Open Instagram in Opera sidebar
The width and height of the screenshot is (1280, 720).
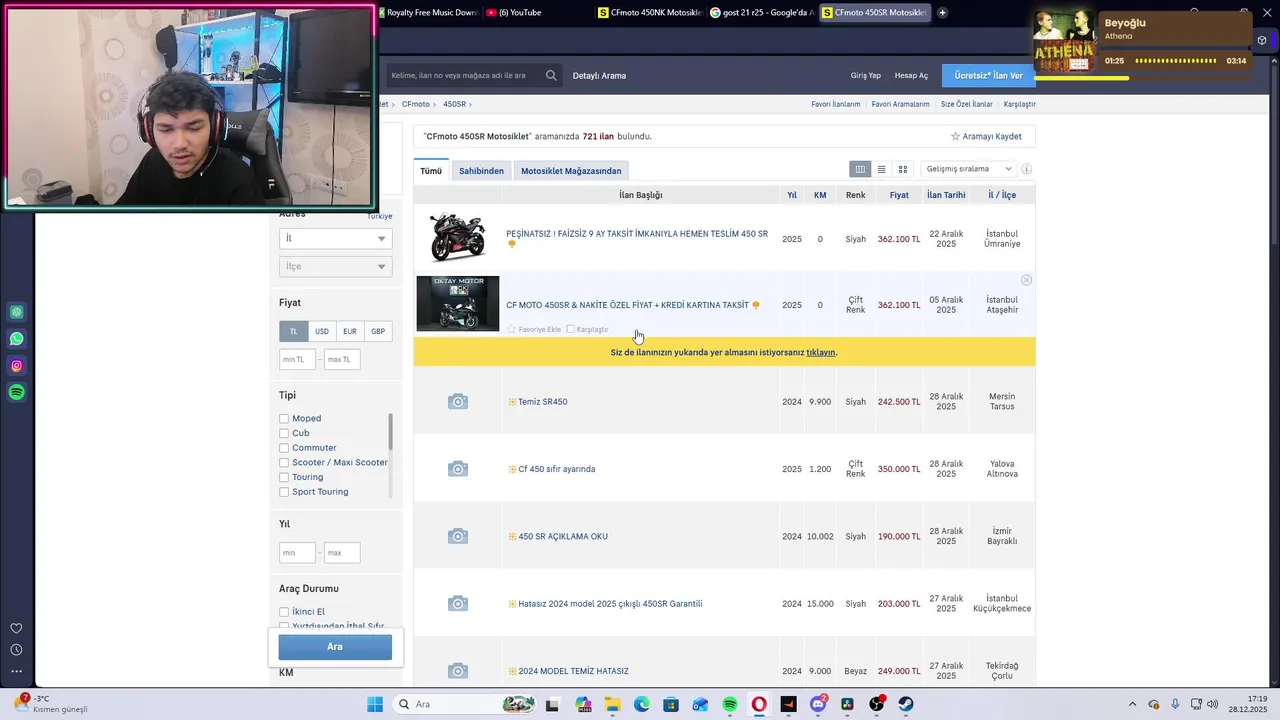(16, 366)
